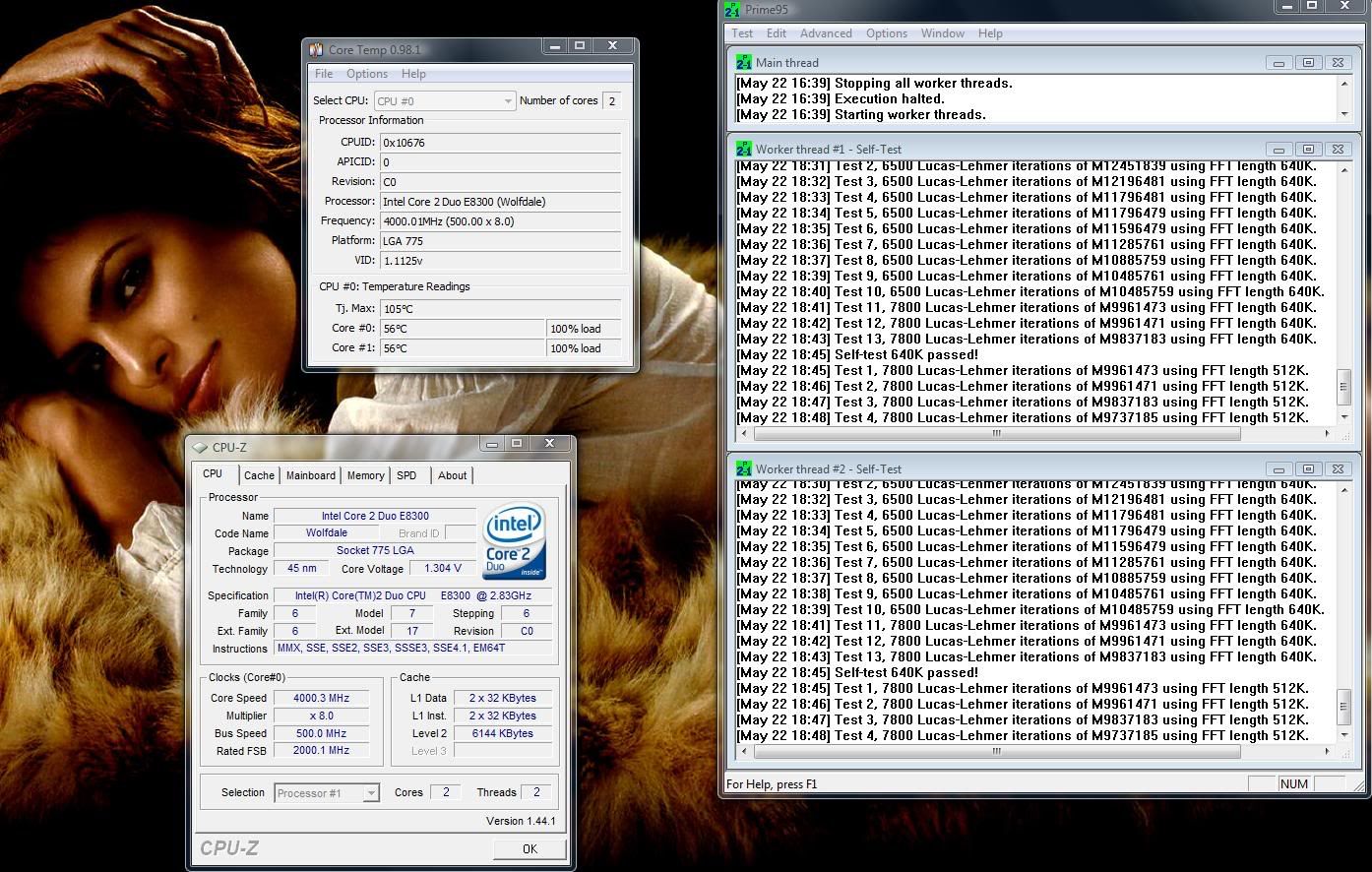The image size is (1372, 872).
Task: Click the Worker thread #2 window icon
Action: click(x=744, y=468)
